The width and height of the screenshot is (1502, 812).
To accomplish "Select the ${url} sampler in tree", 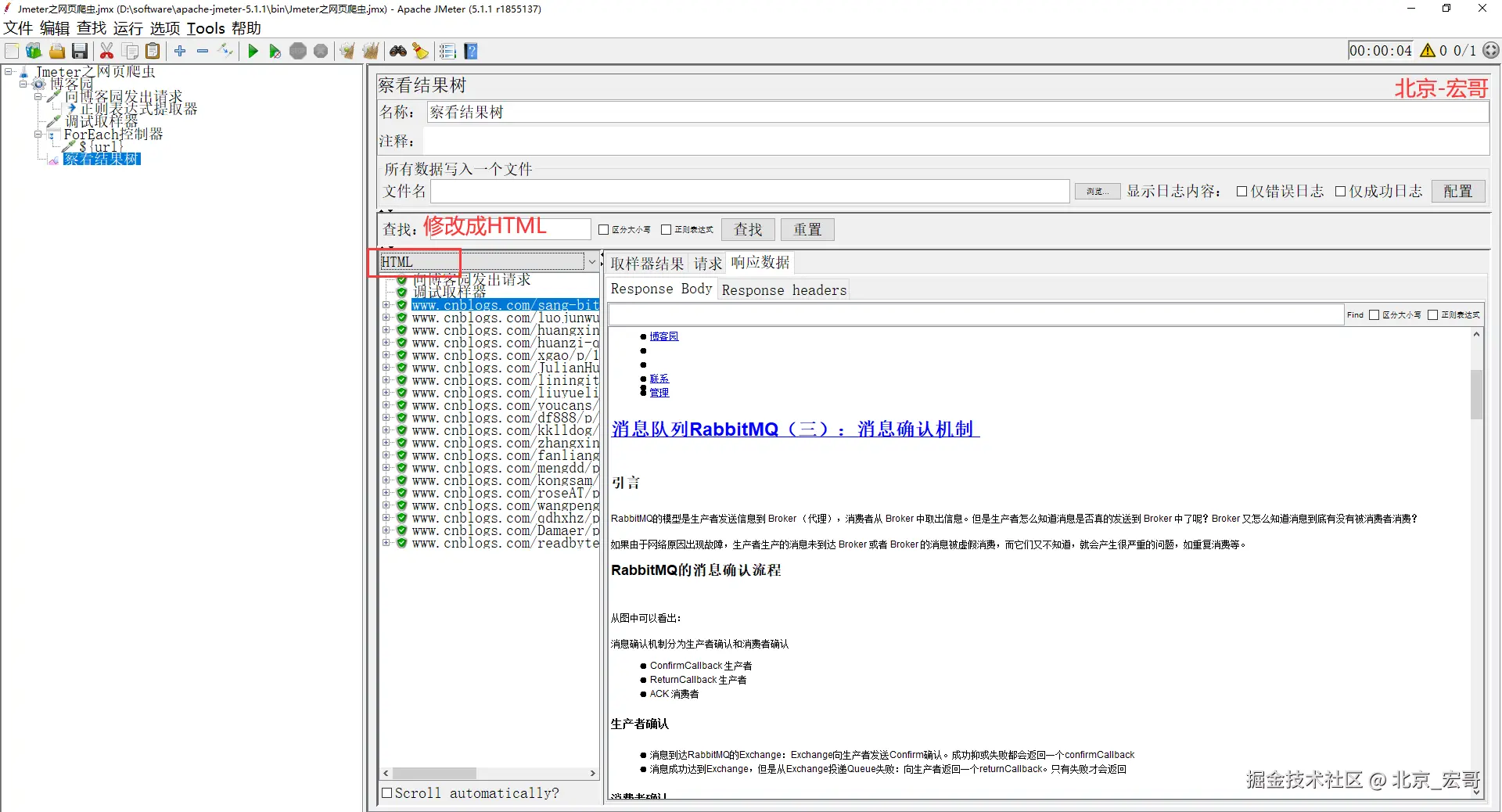I will tap(101, 147).
